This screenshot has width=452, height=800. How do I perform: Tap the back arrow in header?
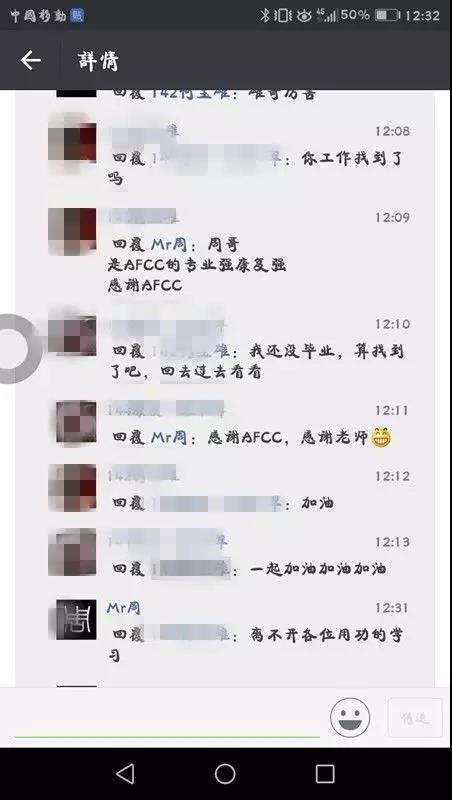click(30, 61)
